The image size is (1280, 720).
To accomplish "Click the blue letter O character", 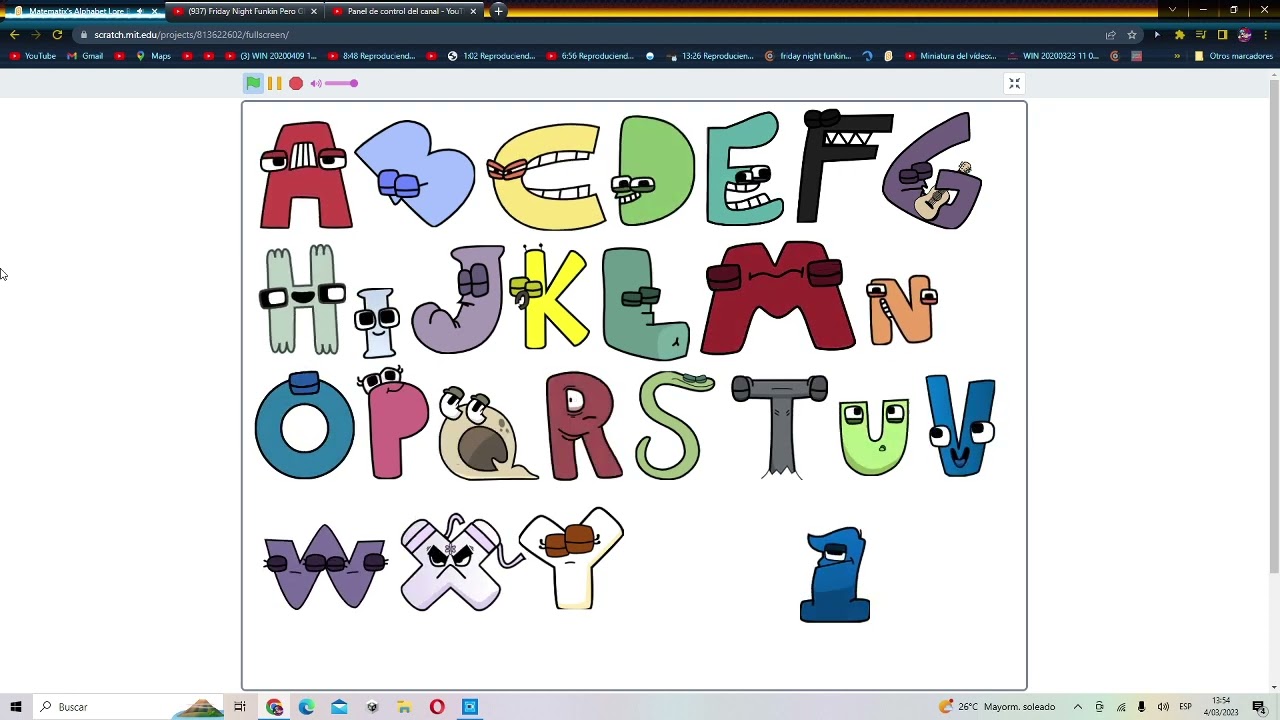I will (304, 425).
